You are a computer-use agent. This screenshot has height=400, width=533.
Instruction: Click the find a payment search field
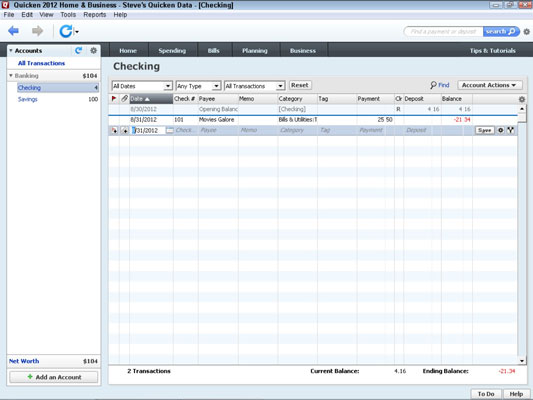443,32
